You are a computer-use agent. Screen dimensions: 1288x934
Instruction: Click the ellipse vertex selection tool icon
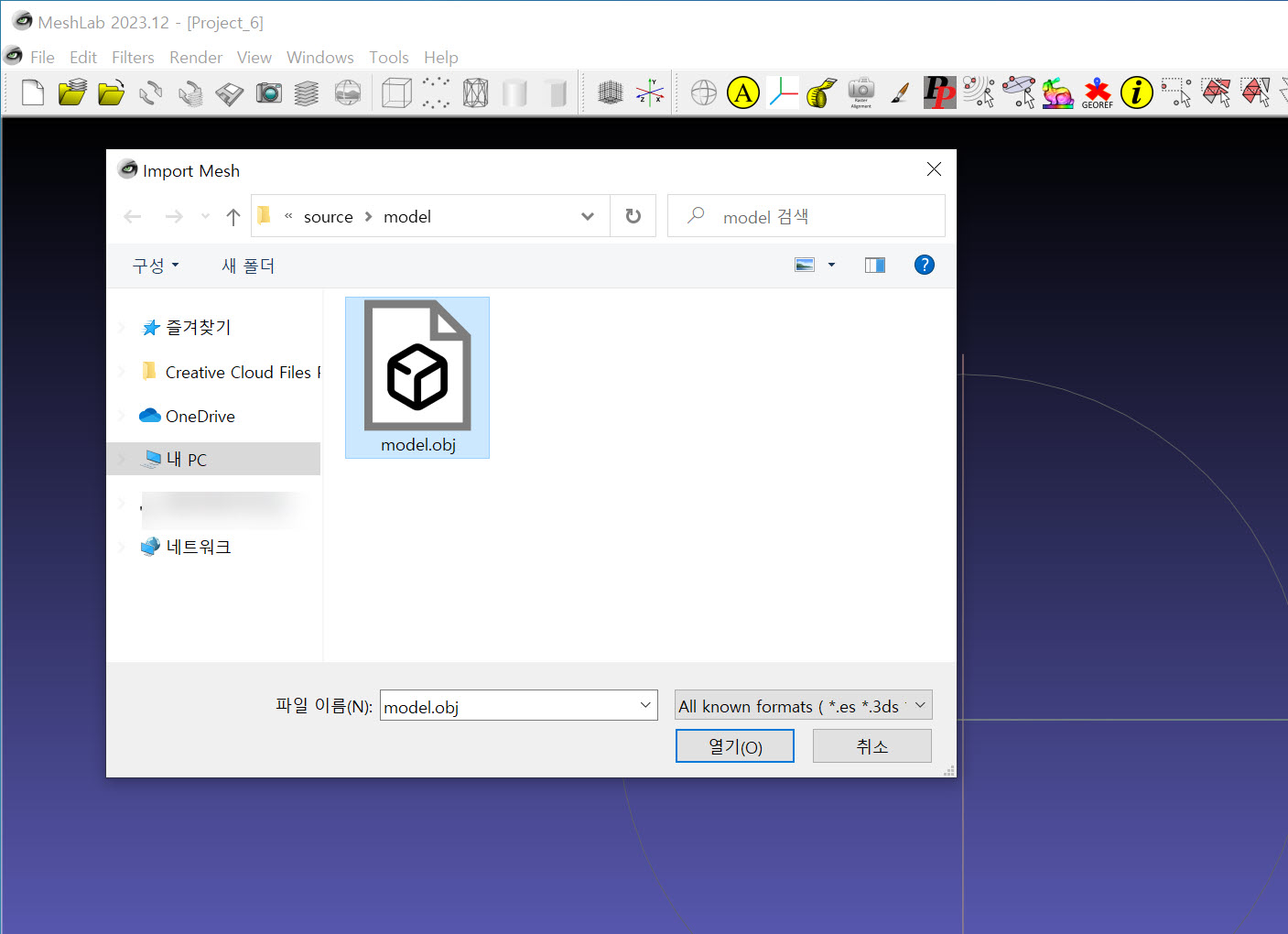click(1019, 92)
